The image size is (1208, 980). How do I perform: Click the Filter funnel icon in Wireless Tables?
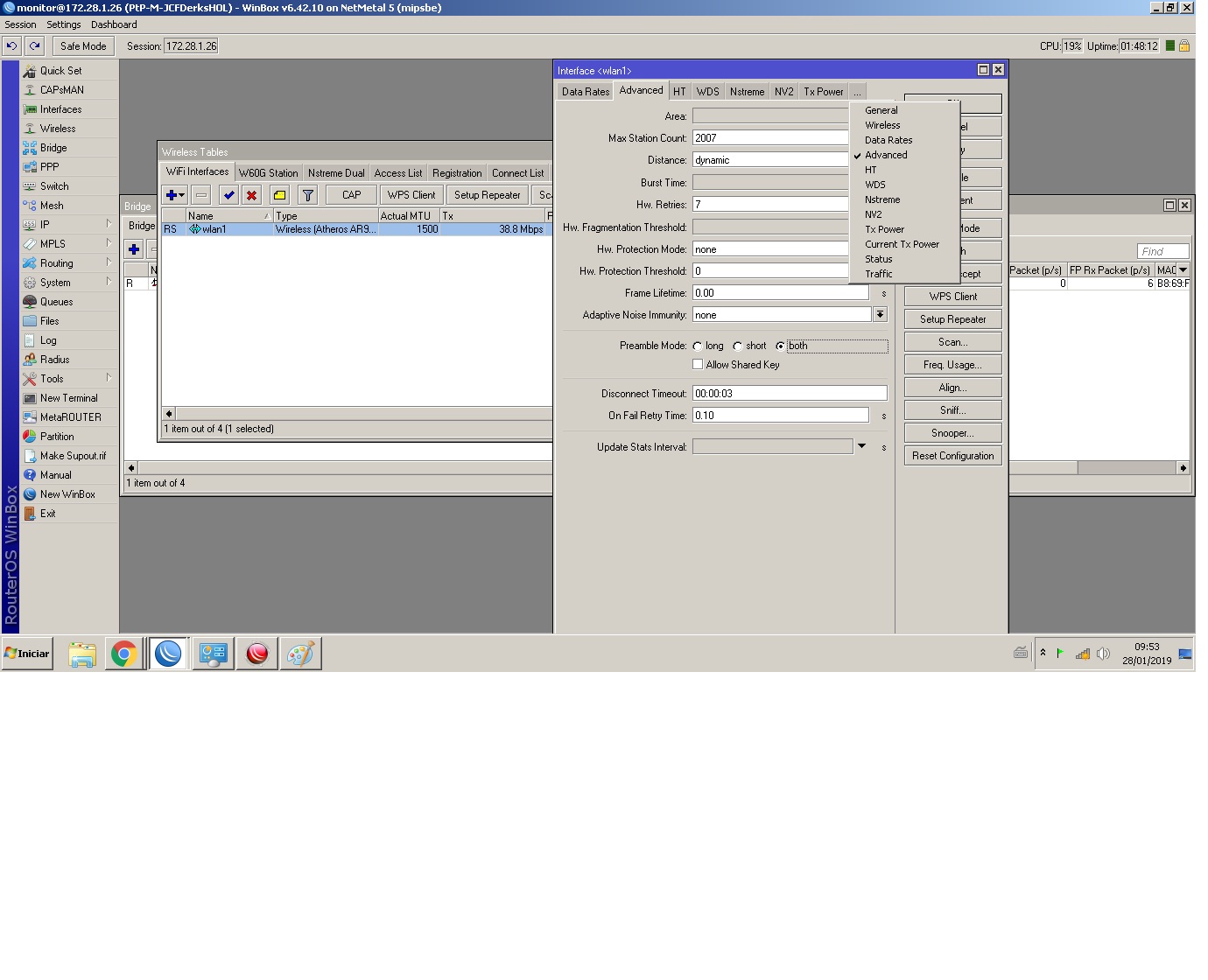coord(307,195)
